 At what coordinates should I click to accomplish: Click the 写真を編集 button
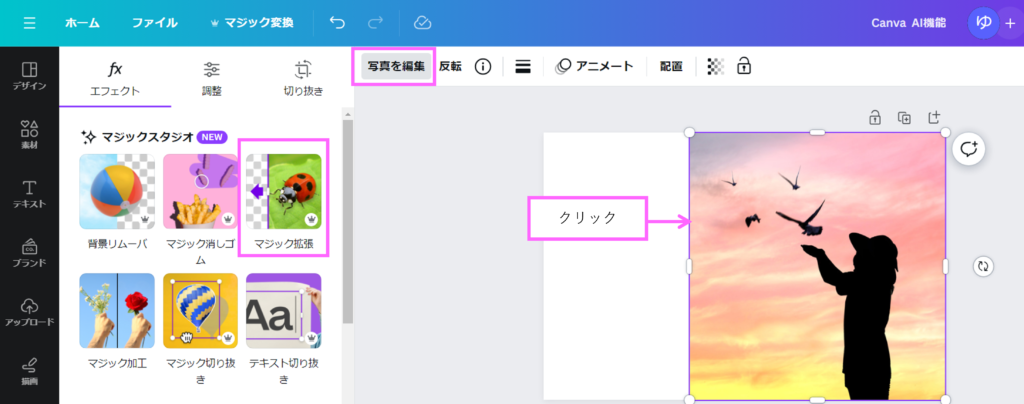pyautogui.click(x=396, y=67)
